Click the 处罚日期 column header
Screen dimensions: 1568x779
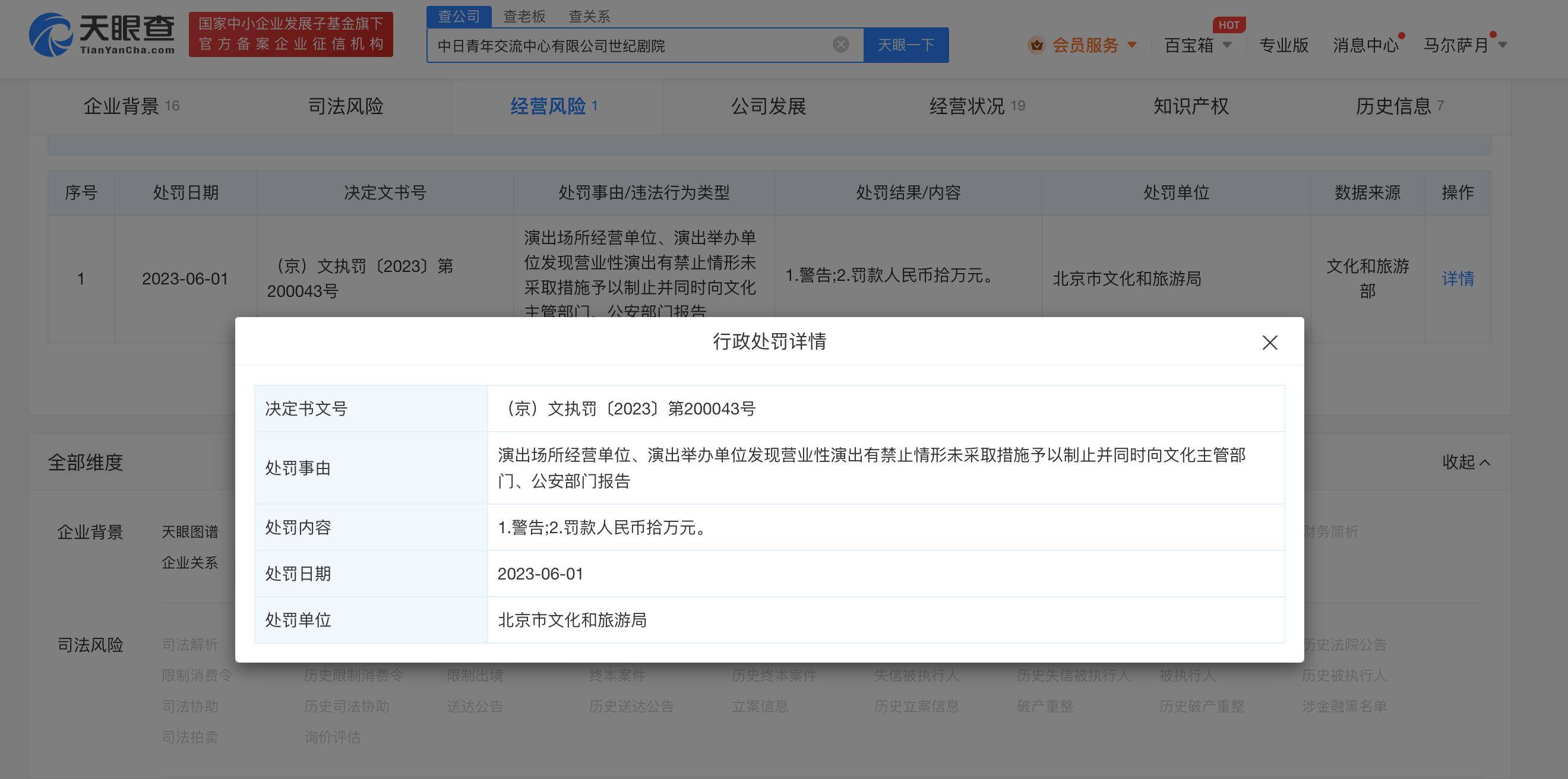(186, 193)
